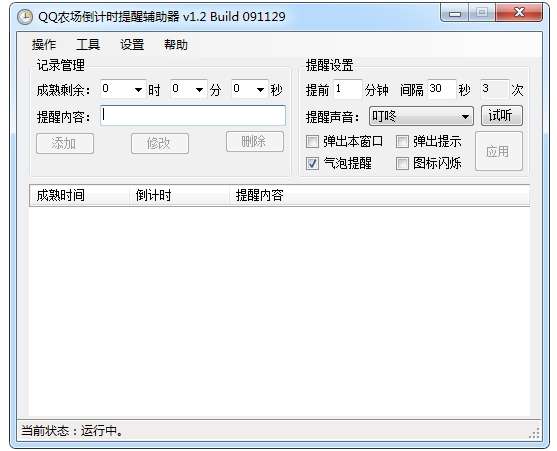Enable the 弹出本窗口 checkbox
557x451 pixels.
[x=312, y=142]
